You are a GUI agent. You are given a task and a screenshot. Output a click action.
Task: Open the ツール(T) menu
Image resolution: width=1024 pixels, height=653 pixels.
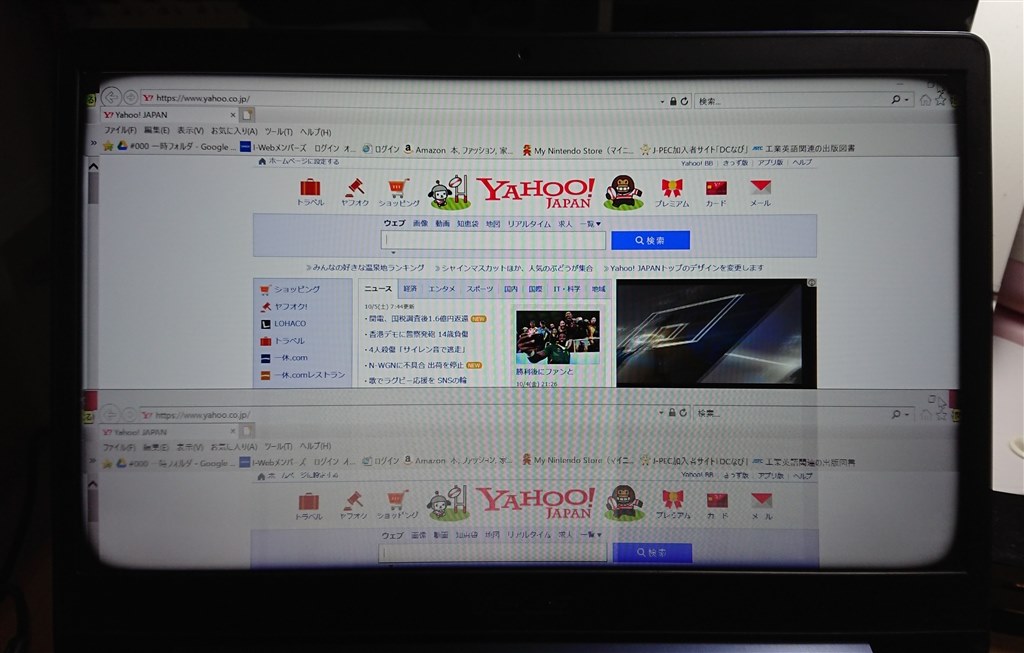279,131
